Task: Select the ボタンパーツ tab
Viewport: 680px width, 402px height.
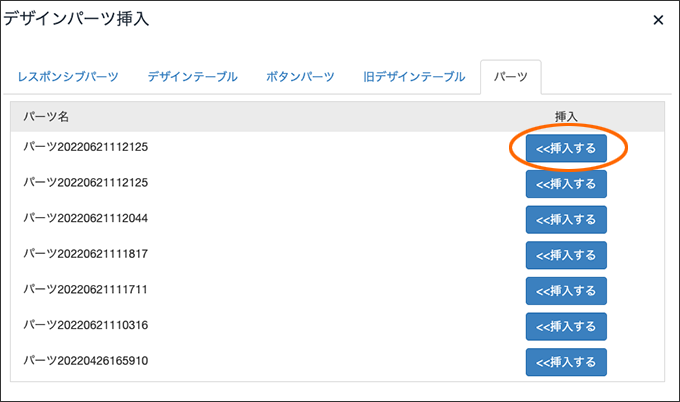Action: pos(300,77)
